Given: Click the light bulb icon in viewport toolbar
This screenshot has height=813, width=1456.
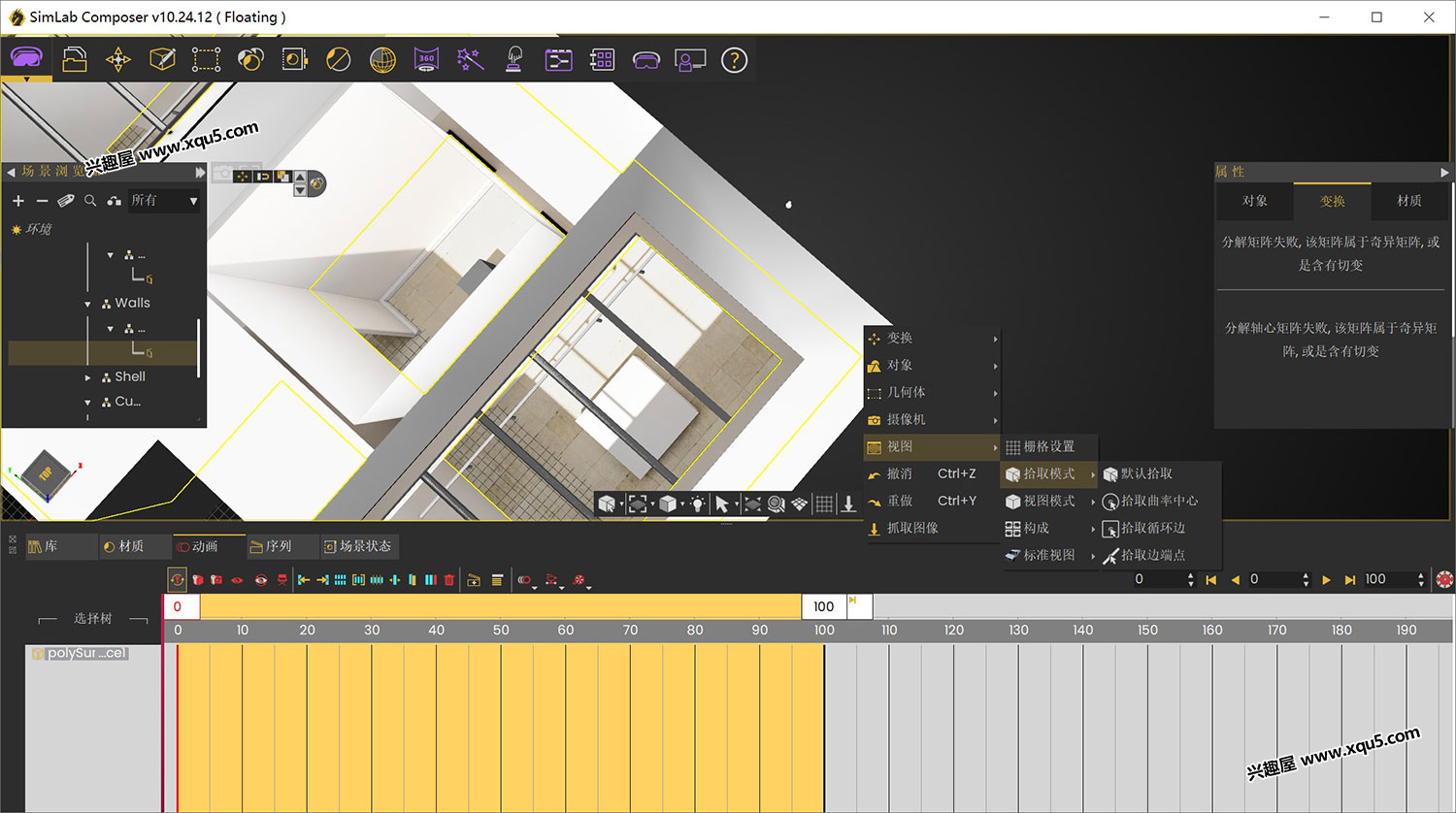Looking at the screenshot, I should pyautogui.click(x=697, y=504).
